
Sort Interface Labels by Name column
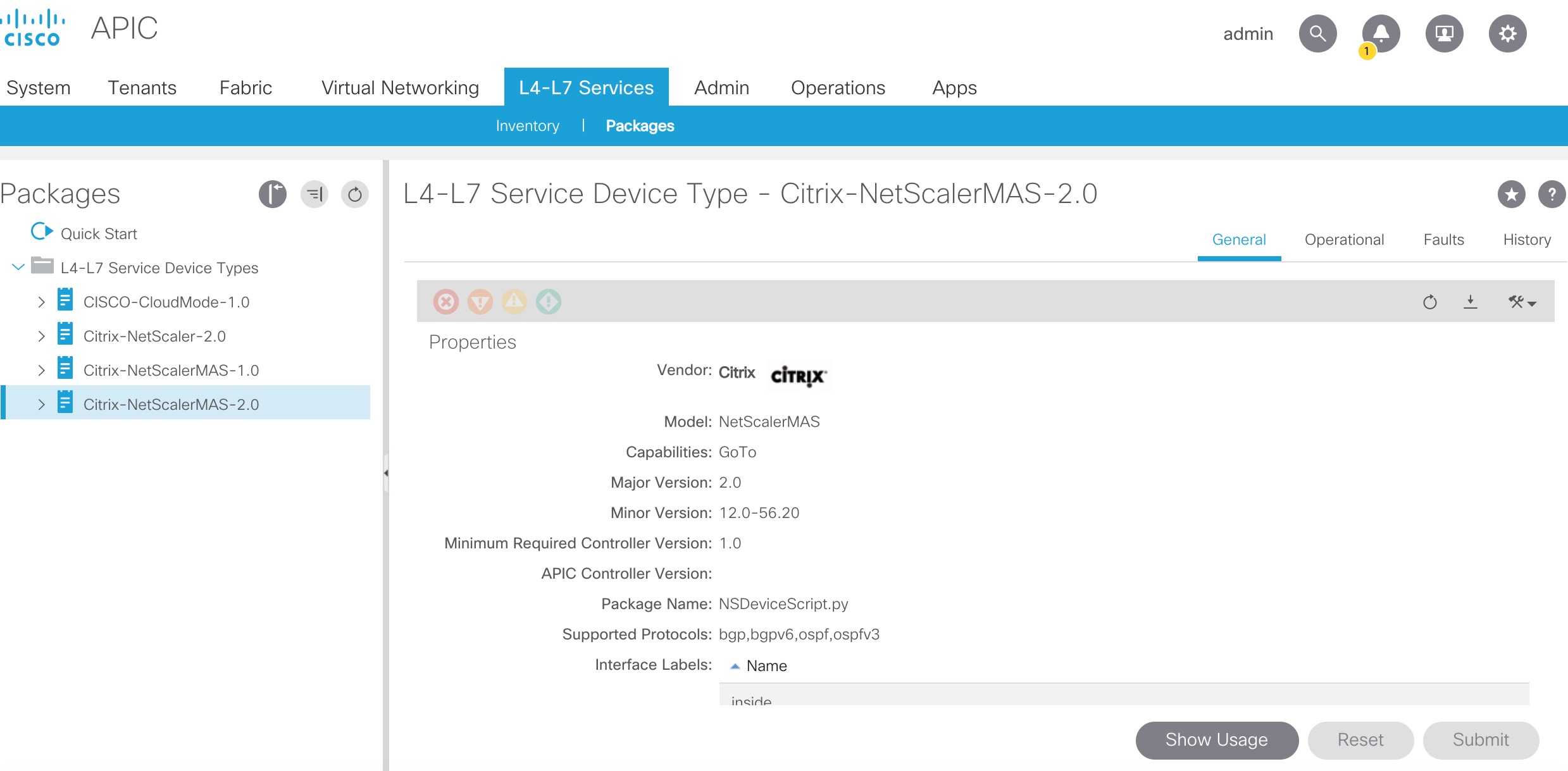(766, 666)
